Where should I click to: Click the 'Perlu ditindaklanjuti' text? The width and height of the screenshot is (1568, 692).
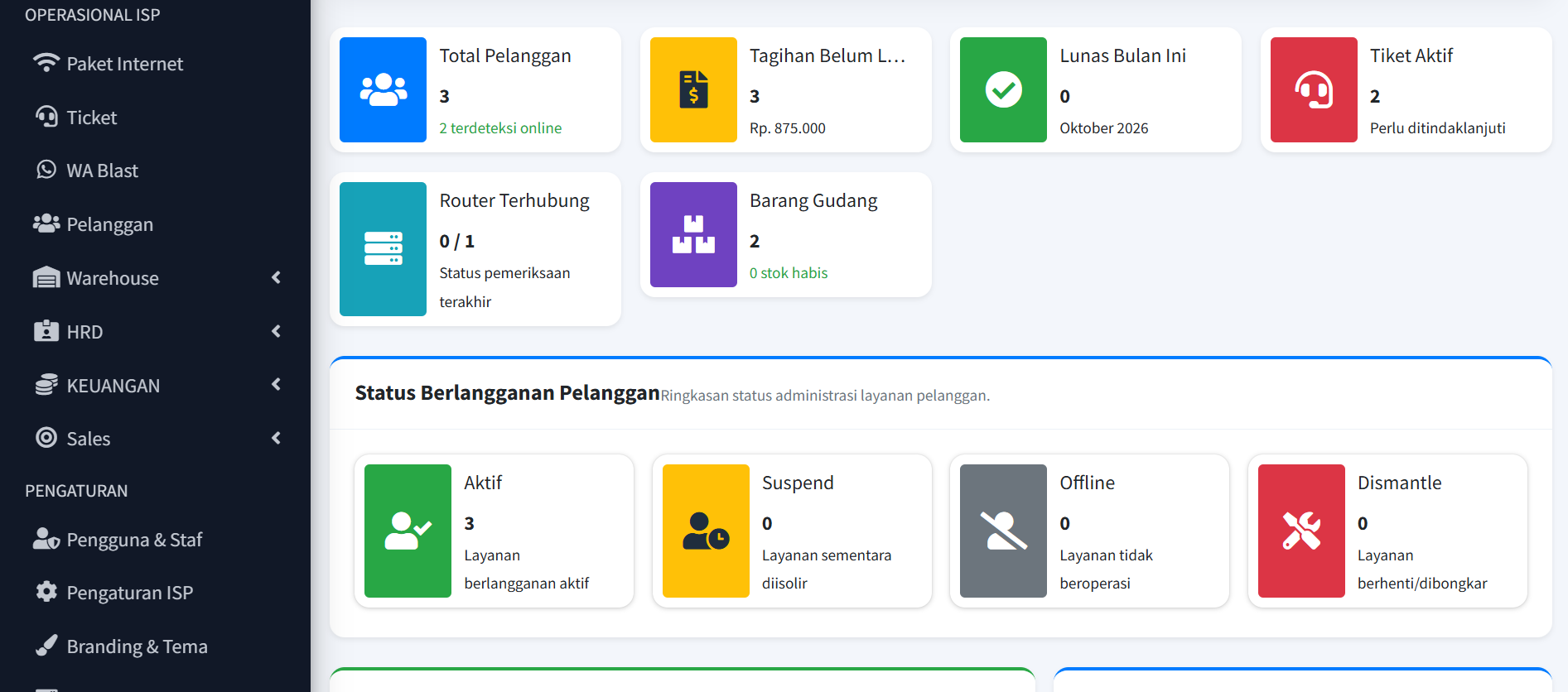coord(1438,128)
